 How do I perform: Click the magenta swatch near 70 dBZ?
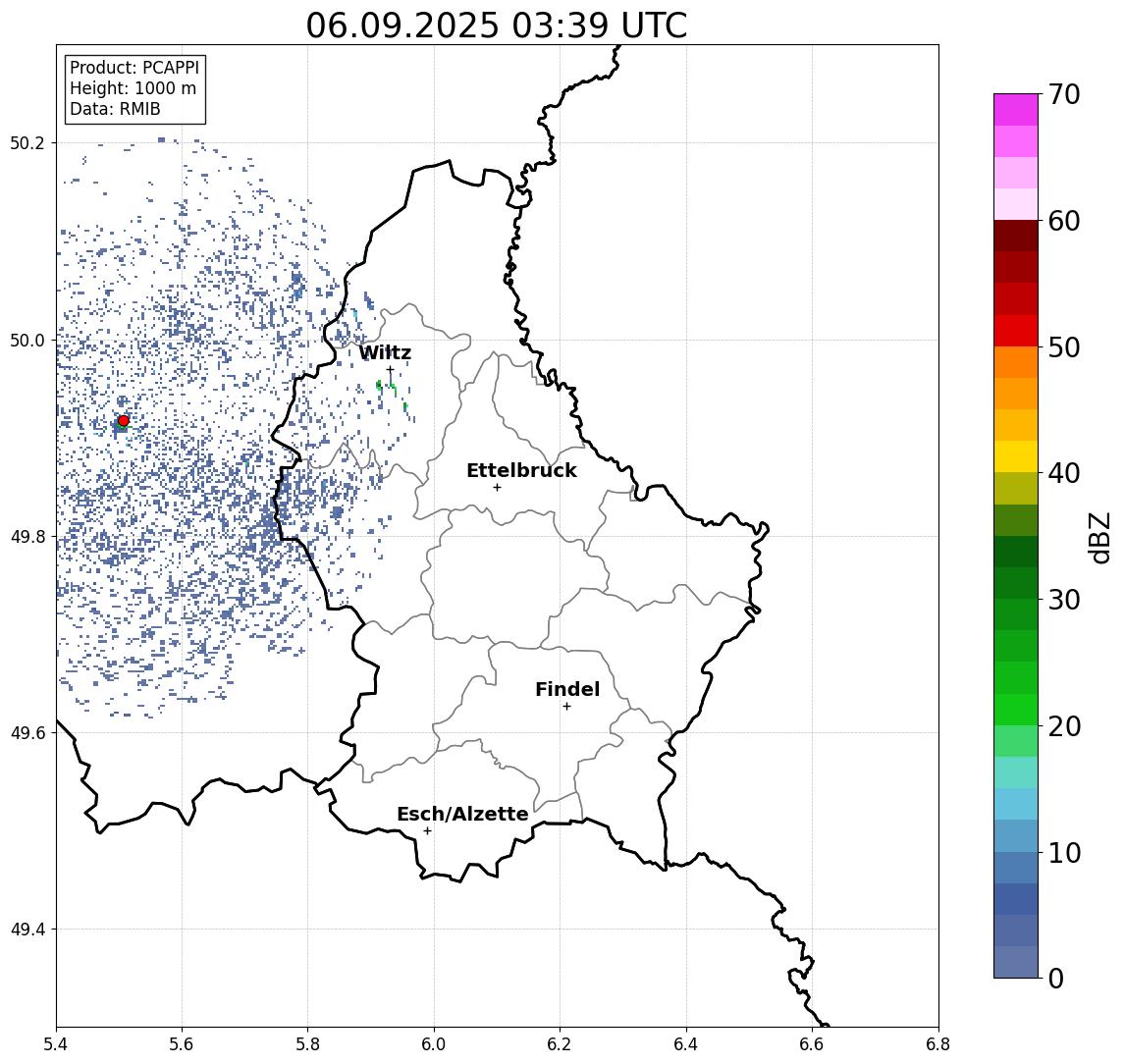[x=1016, y=110]
